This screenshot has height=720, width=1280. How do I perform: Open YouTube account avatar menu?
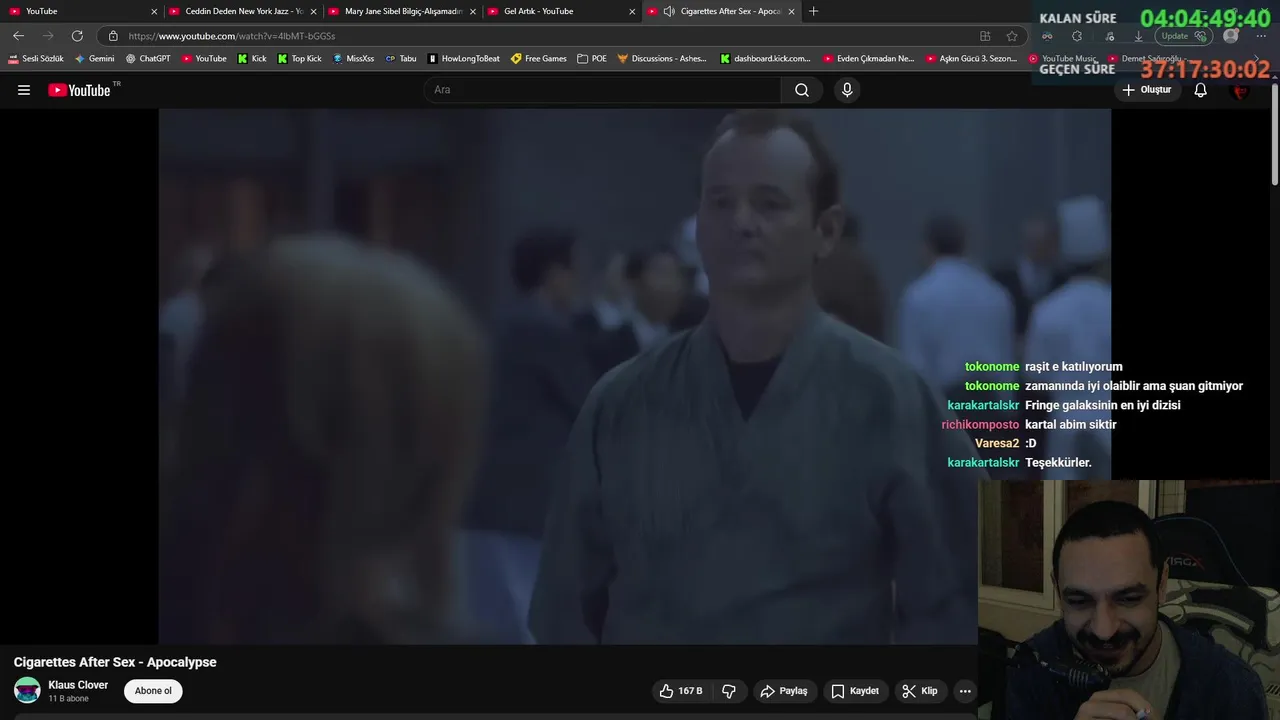pos(1241,90)
